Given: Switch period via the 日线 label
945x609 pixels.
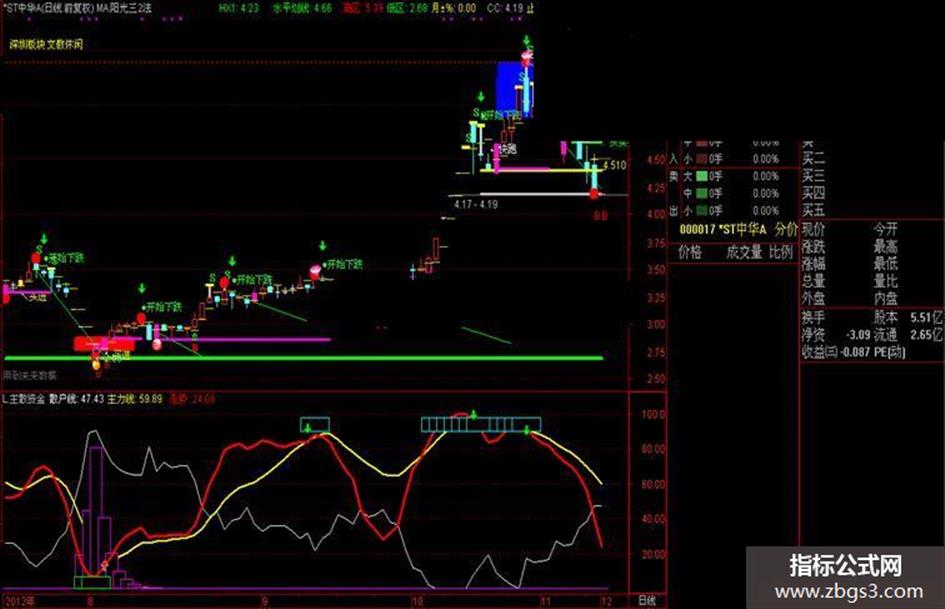Looking at the screenshot, I should pos(647,601).
